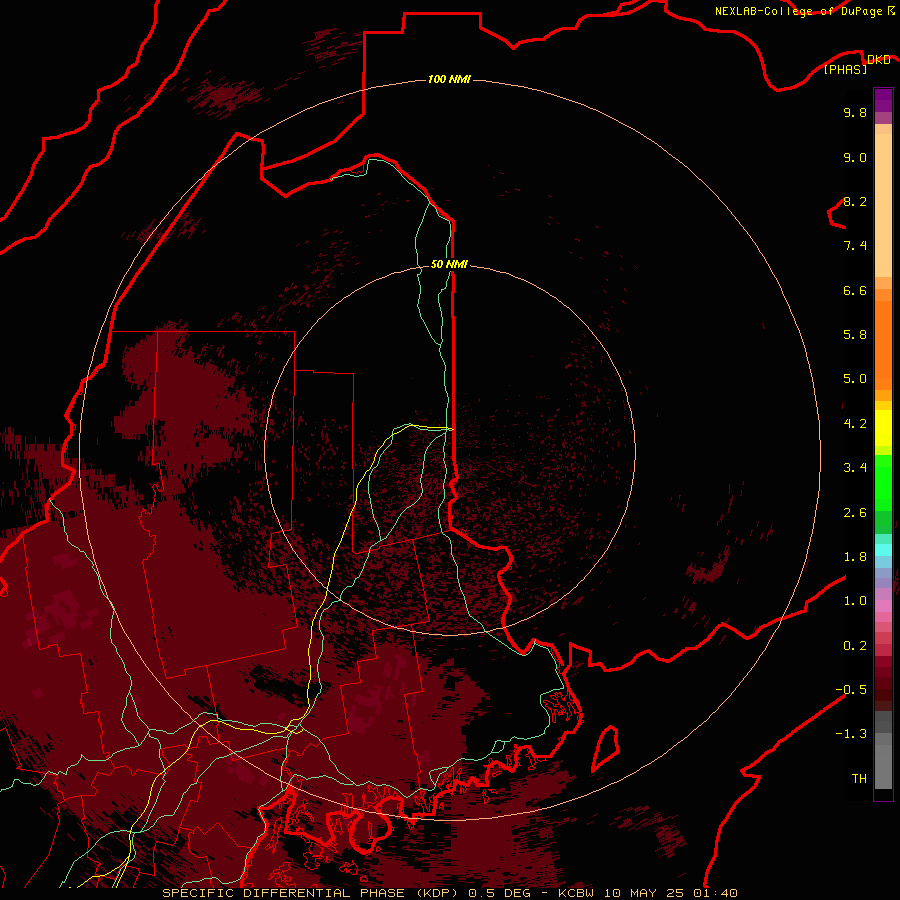Click the 1.8 legend value
Image resolution: width=900 pixels, height=900 pixels.
[855, 557]
